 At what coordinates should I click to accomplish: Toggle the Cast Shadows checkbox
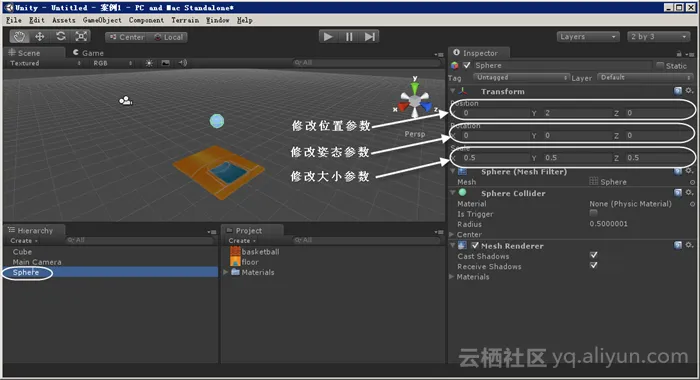(x=593, y=255)
